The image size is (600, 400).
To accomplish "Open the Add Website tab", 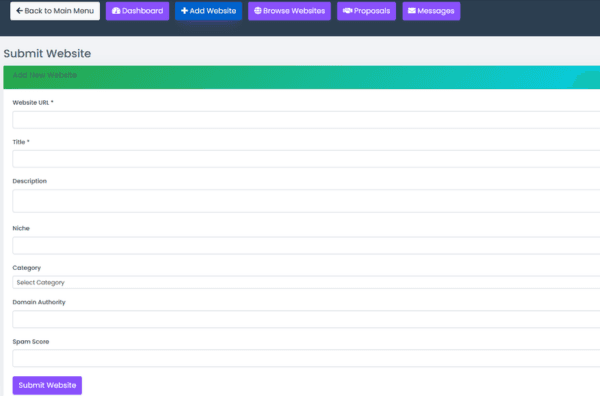I will click(209, 11).
